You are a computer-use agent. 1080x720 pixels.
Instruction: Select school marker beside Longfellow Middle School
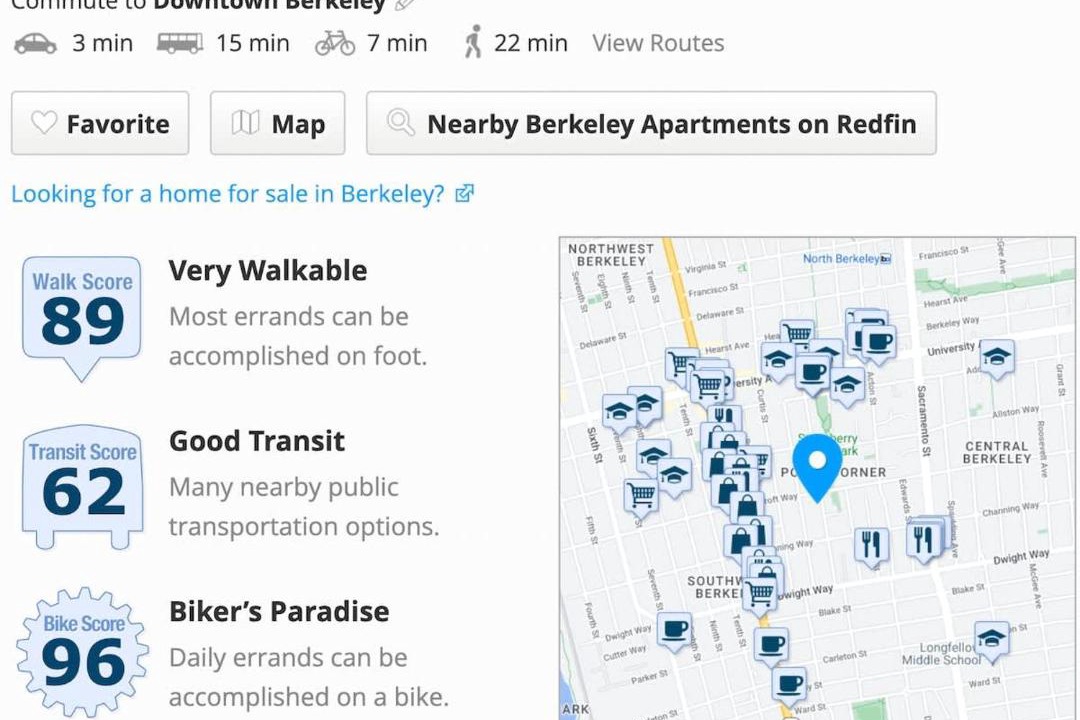tap(991, 637)
